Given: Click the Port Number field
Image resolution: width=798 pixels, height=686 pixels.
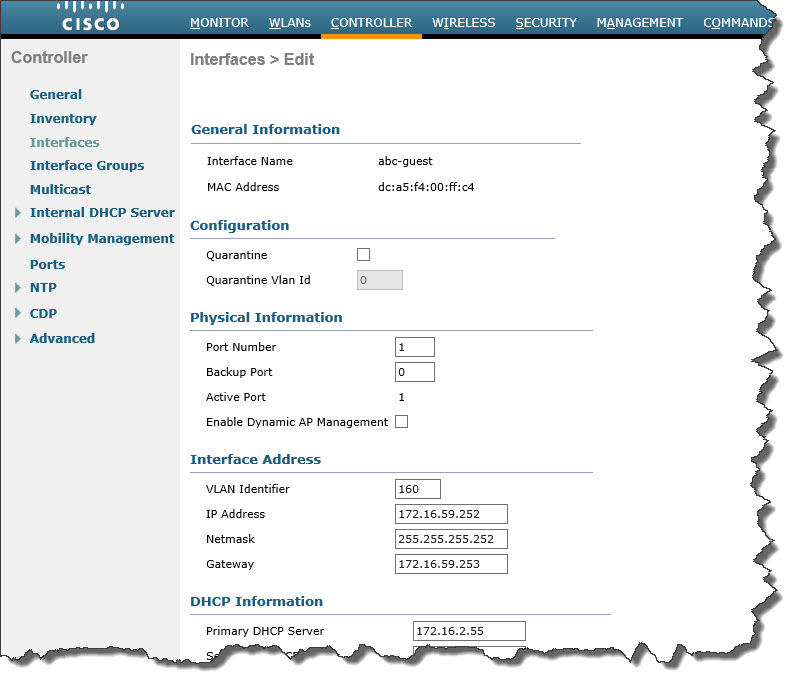Looking at the screenshot, I should [x=415, y=347].
